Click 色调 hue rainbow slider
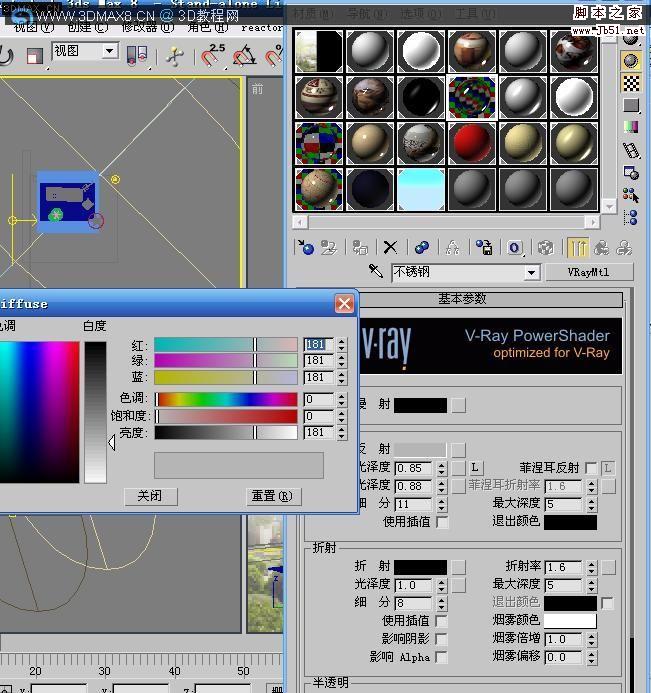Viewport: 651px width, 693px height. (226, 400)
